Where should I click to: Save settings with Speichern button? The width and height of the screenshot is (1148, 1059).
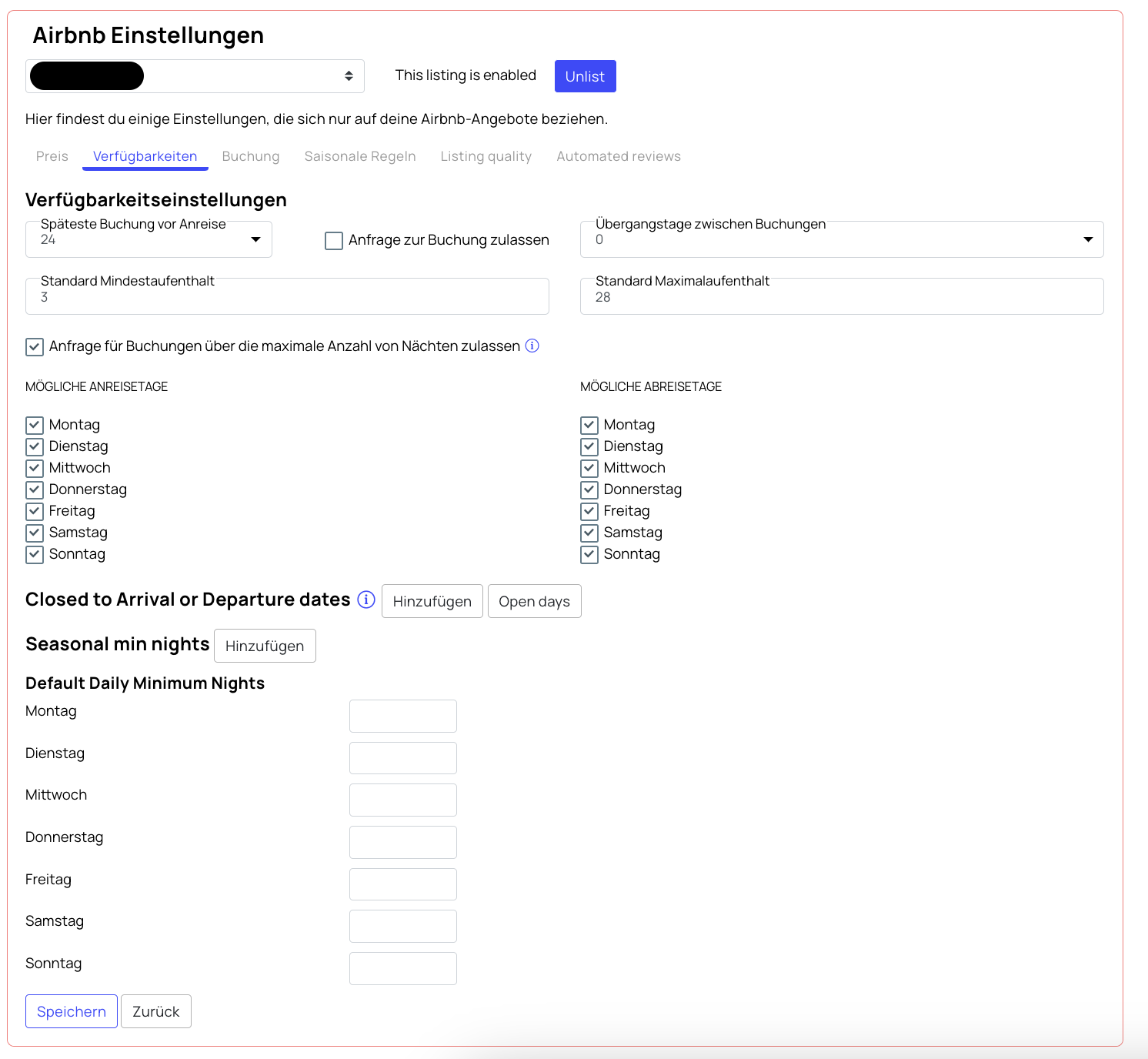[72, 1011]
